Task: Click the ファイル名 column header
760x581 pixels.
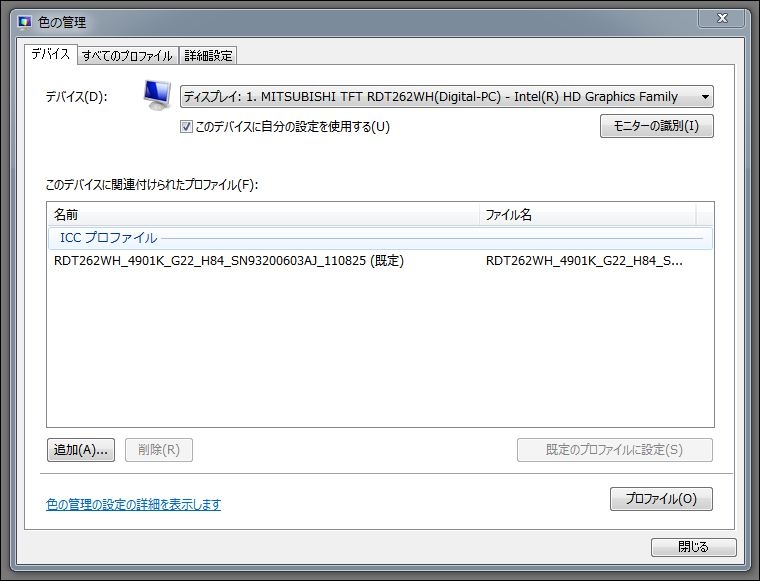Action: pyautogui.click(x=588, y=214)
